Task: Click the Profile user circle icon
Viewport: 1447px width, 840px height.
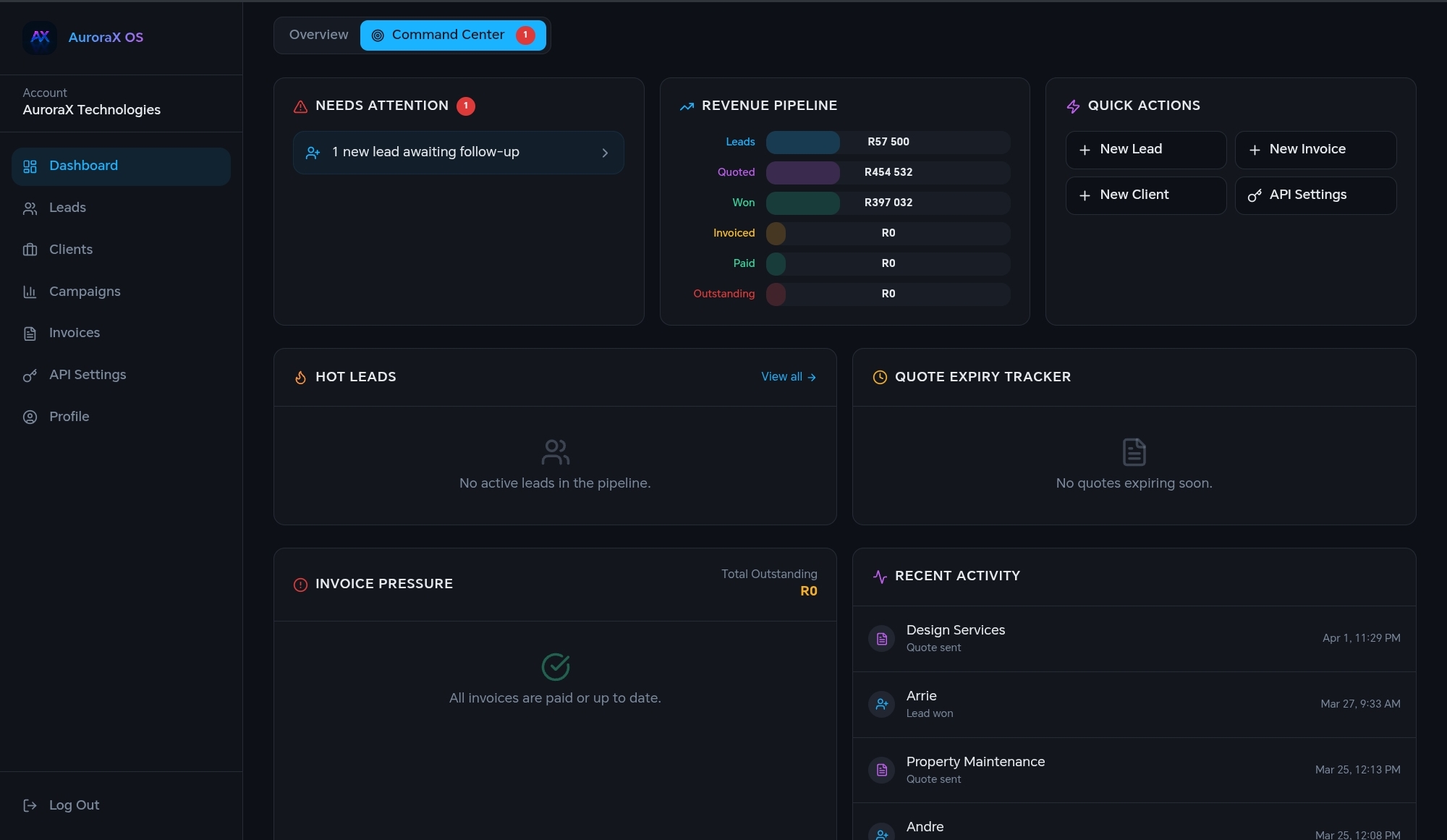Action: tap(30, 417)
